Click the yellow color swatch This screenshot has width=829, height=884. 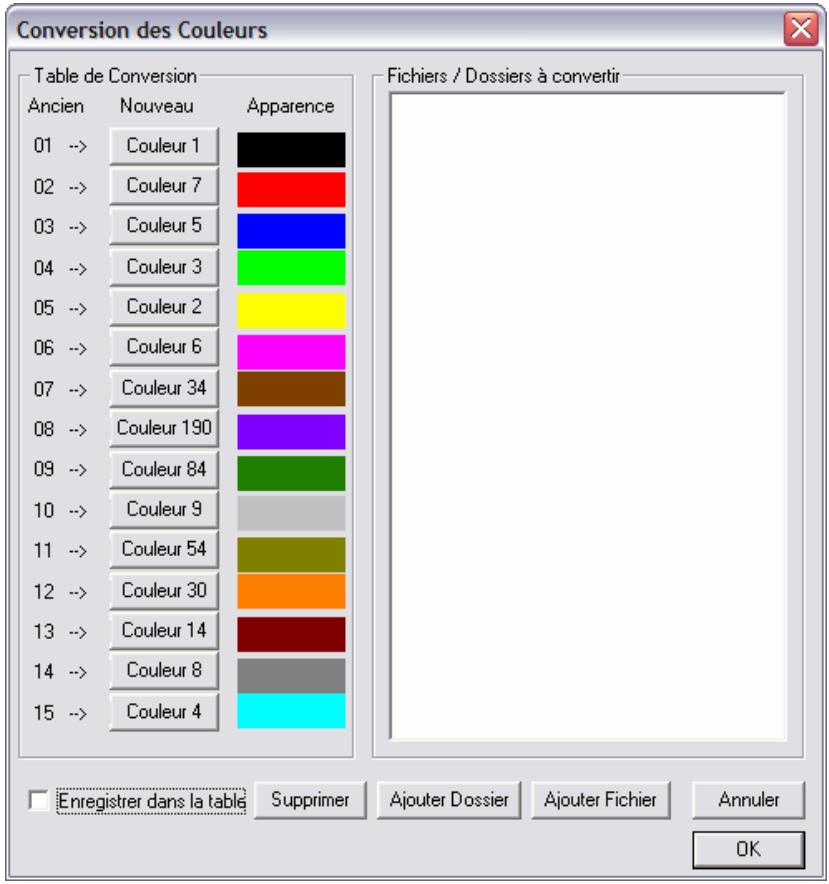tap(291, 311)
